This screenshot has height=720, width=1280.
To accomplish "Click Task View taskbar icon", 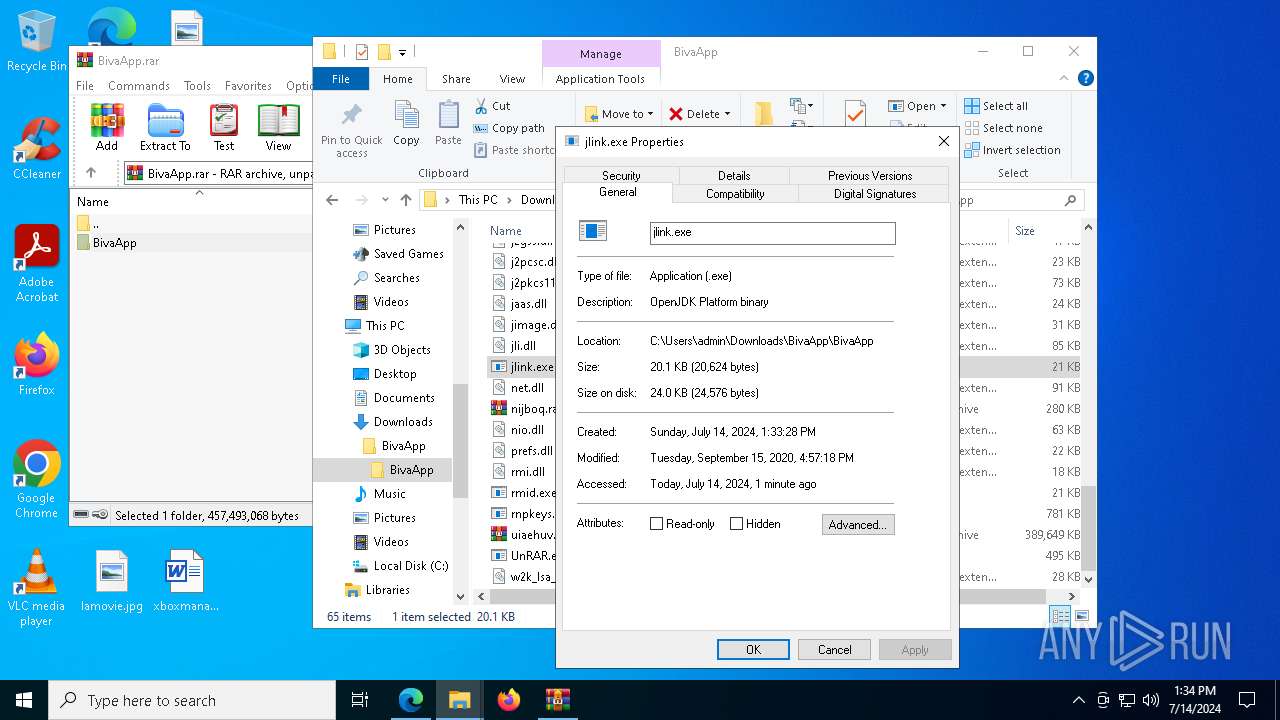I will [x=360, y=700].
